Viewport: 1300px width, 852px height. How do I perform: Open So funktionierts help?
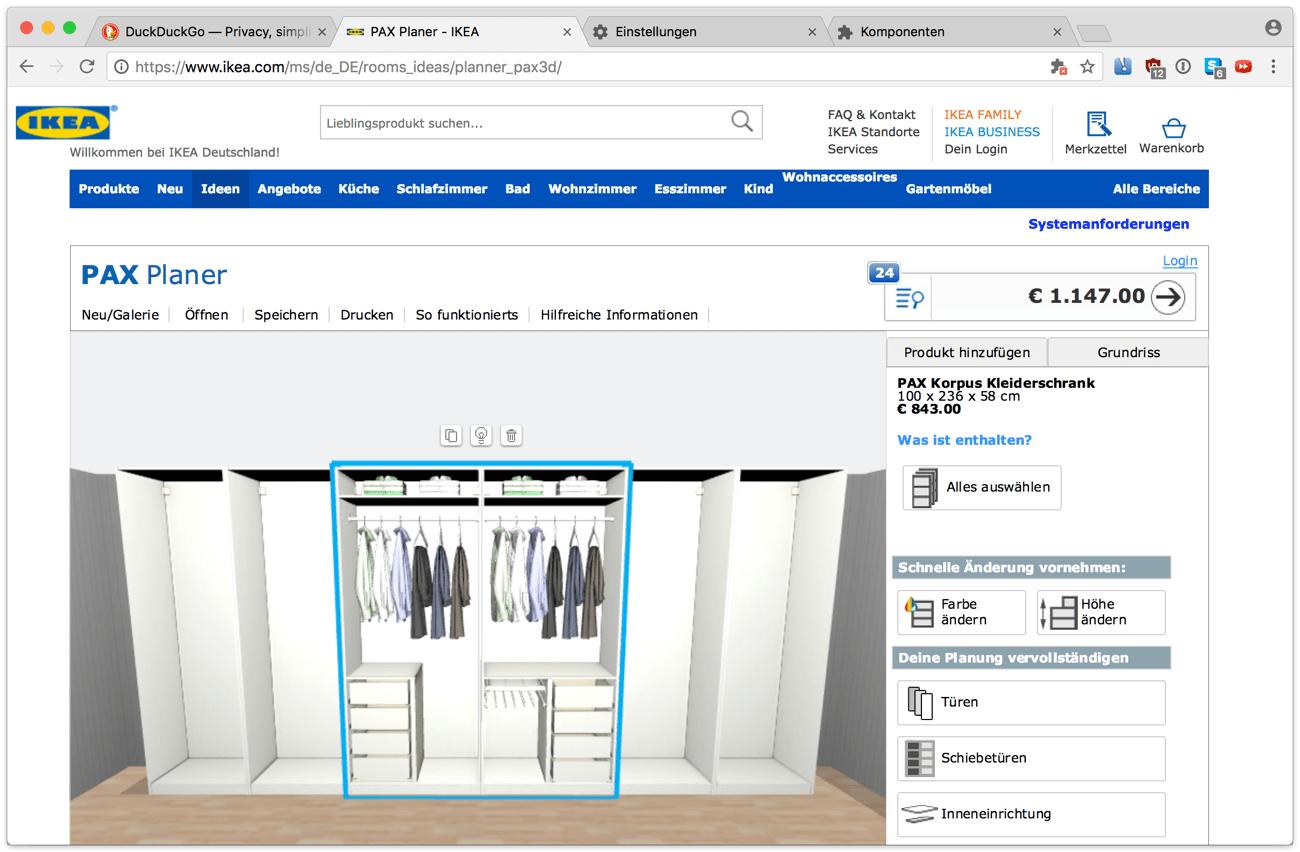(467, 315)
